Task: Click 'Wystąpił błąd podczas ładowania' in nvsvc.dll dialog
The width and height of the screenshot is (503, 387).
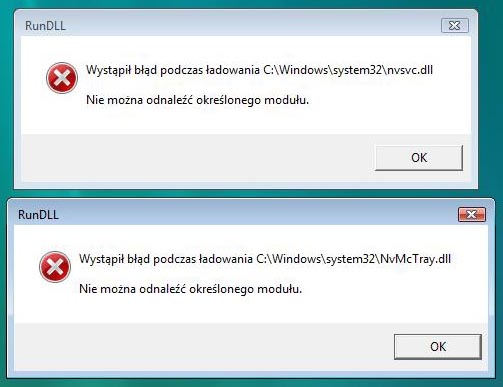Action: coord(173,70)
